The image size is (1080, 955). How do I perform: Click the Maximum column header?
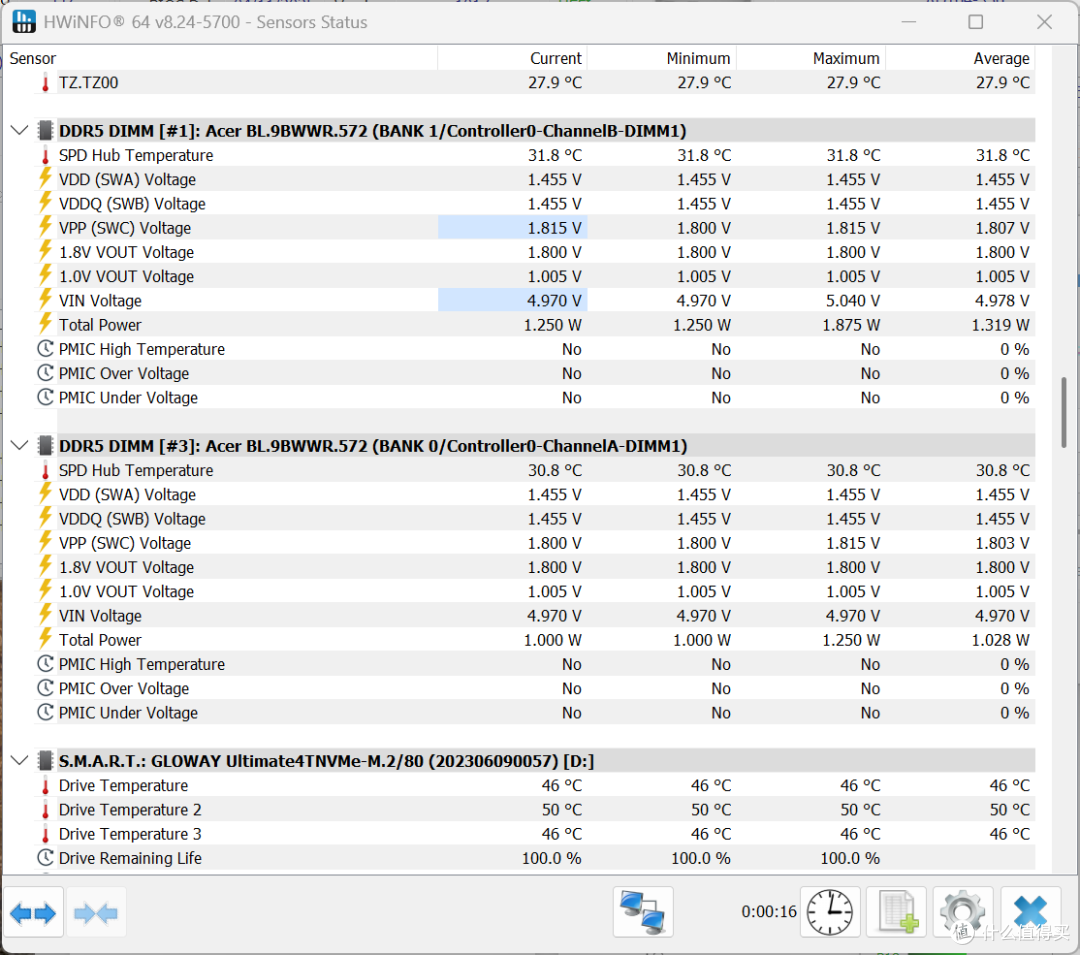tap(811, 59)
